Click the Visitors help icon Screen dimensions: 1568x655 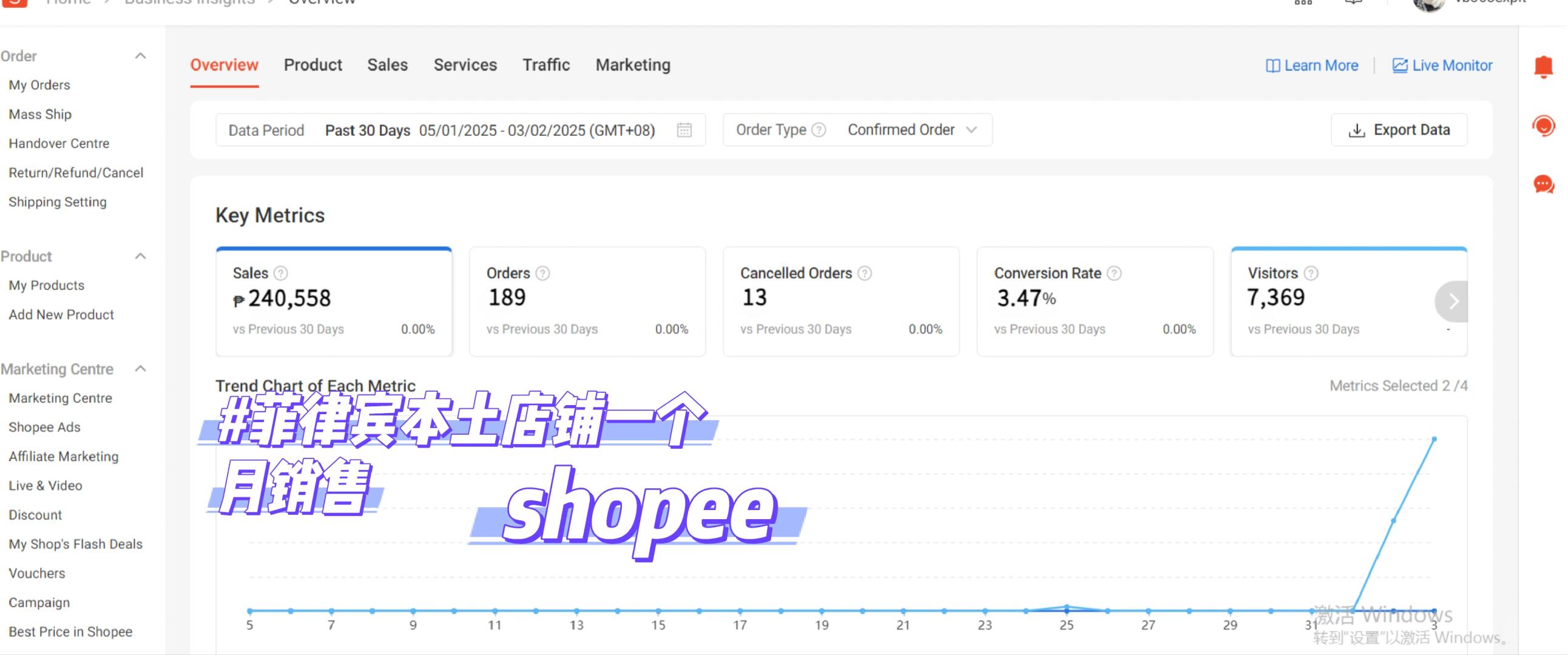[1311, 273]
